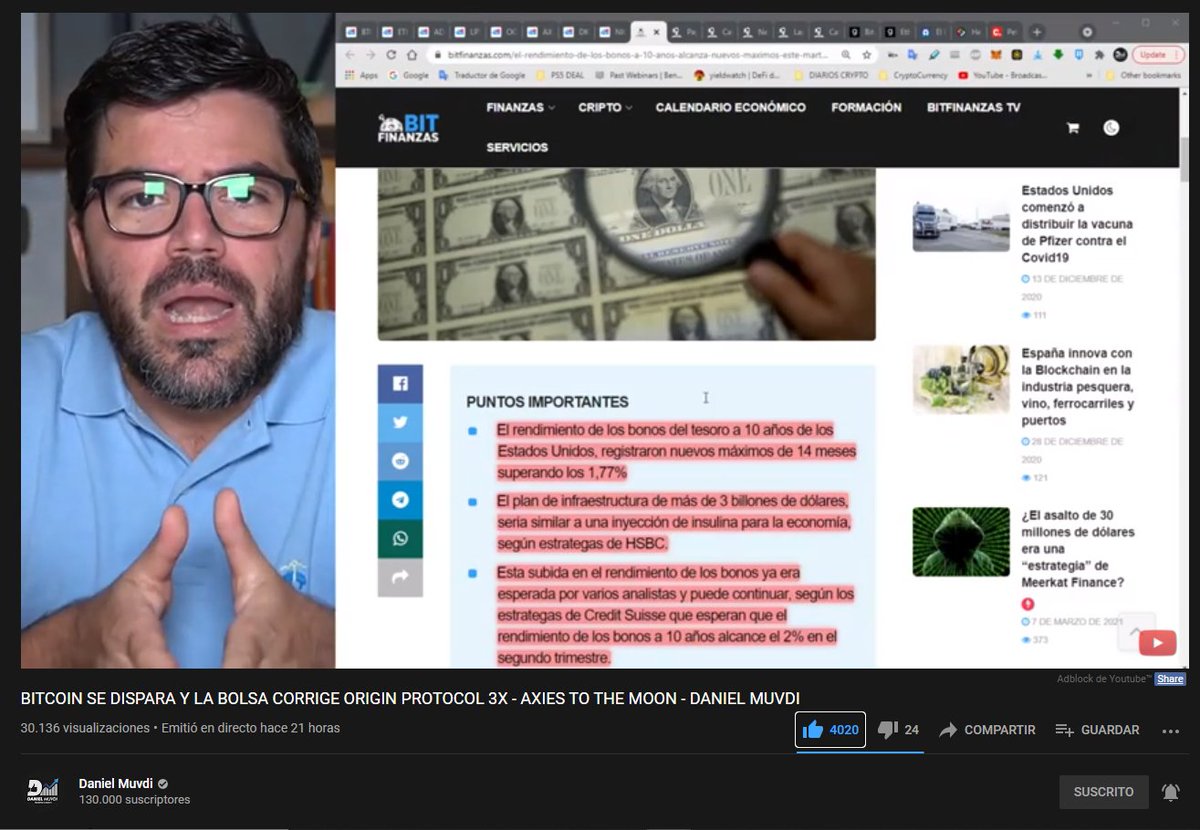
Task: Open the truck thumbnail for Pfizer article
Action: click(960, 225)
